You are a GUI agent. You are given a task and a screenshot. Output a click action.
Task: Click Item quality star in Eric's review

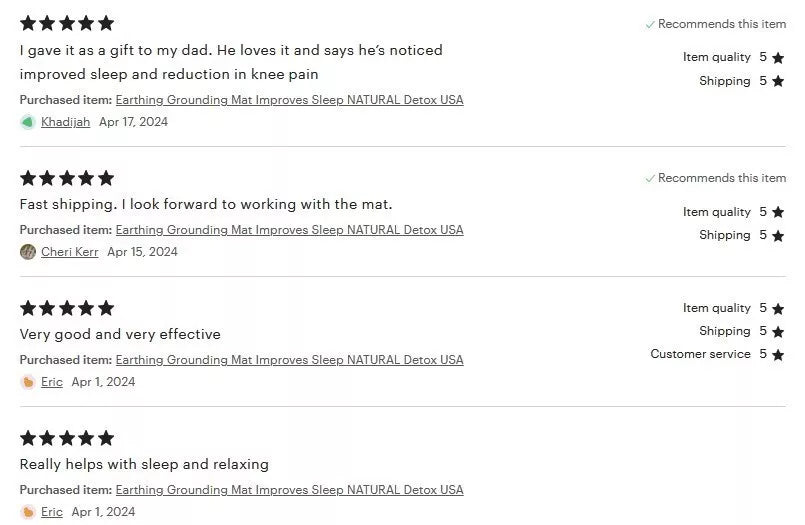click(778, 308)
